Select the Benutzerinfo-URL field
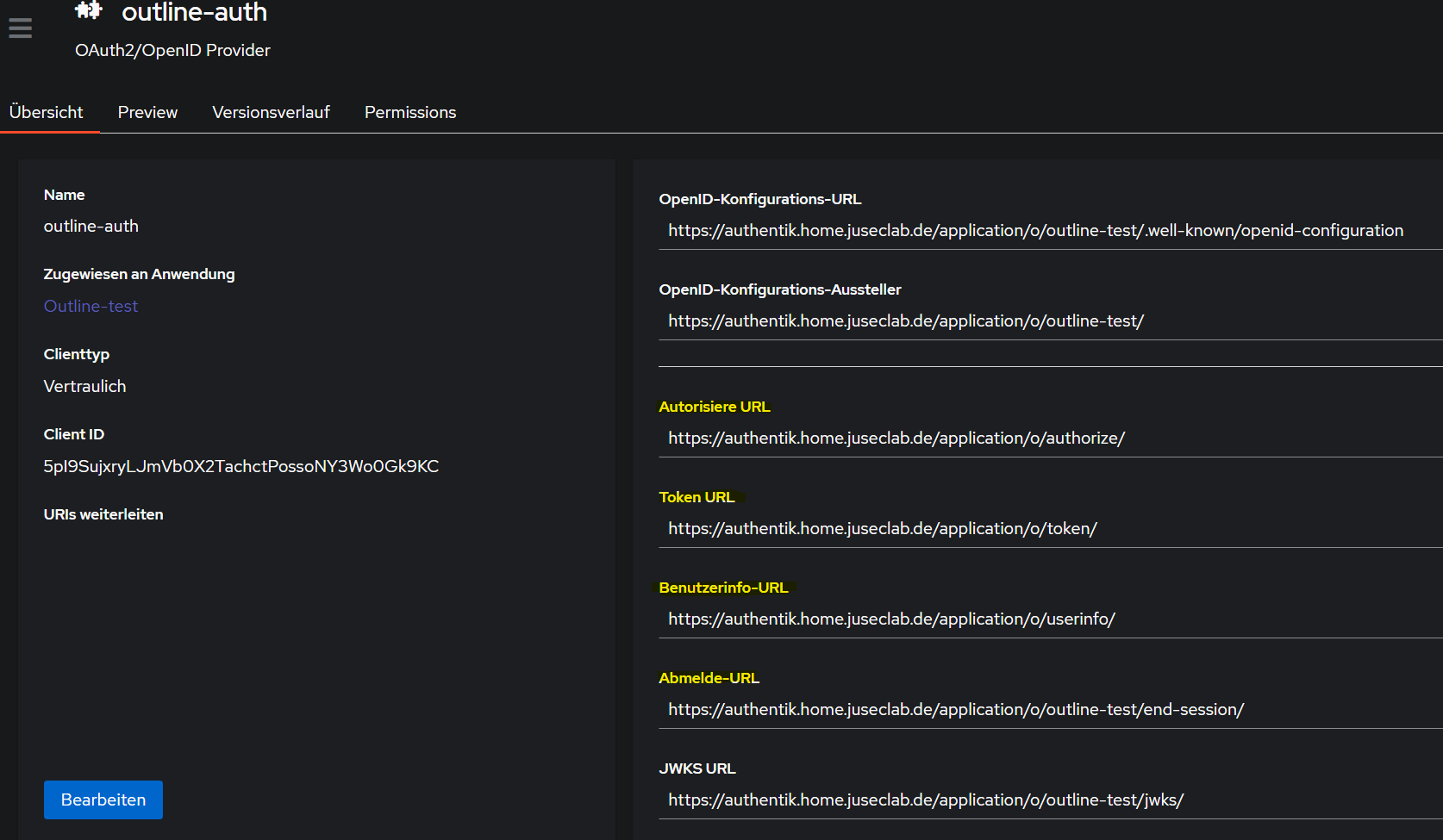The height and width of the screenshot is (840, 1443). [1051, 619]
